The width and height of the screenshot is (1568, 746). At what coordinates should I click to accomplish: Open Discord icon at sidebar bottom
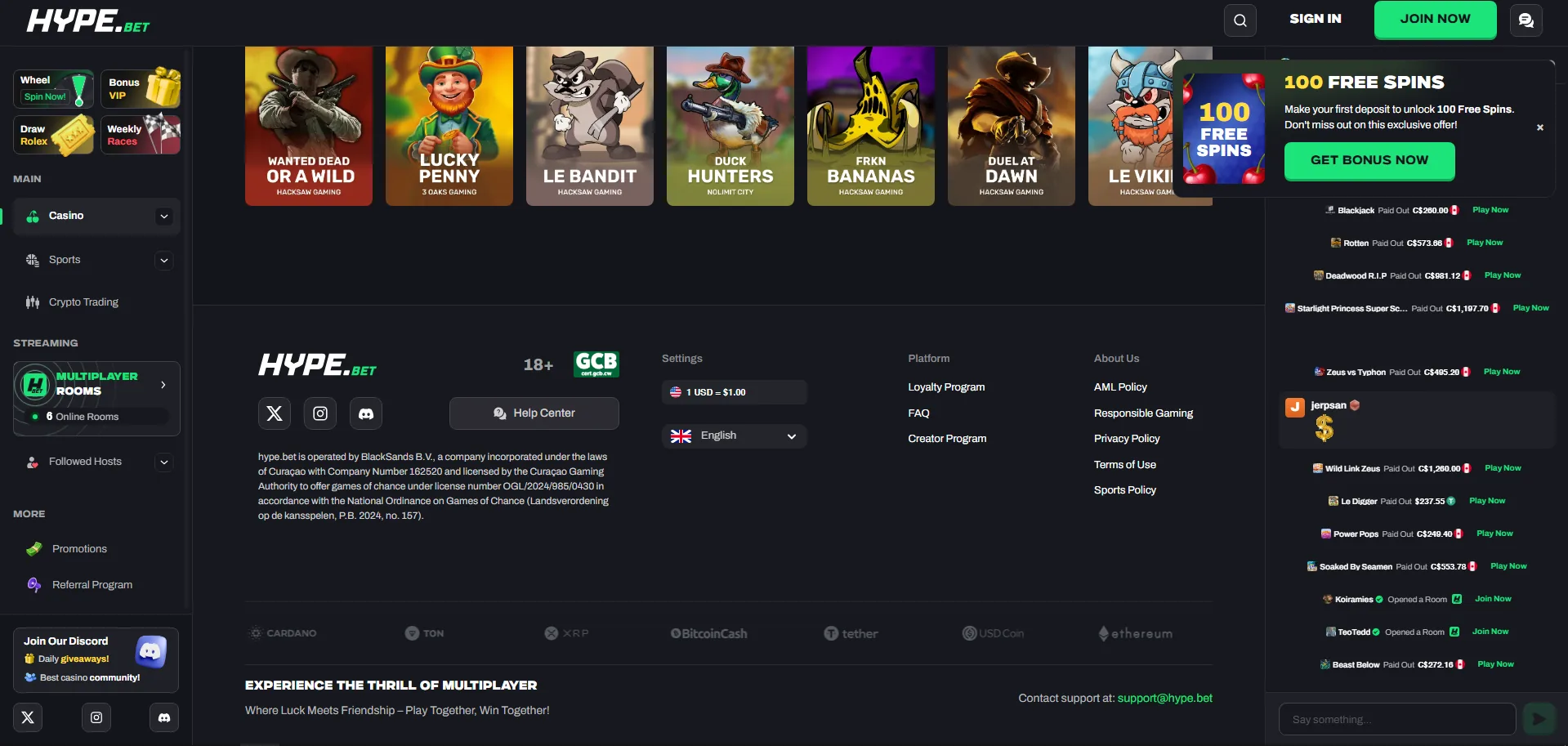click(x=164, y=717)
